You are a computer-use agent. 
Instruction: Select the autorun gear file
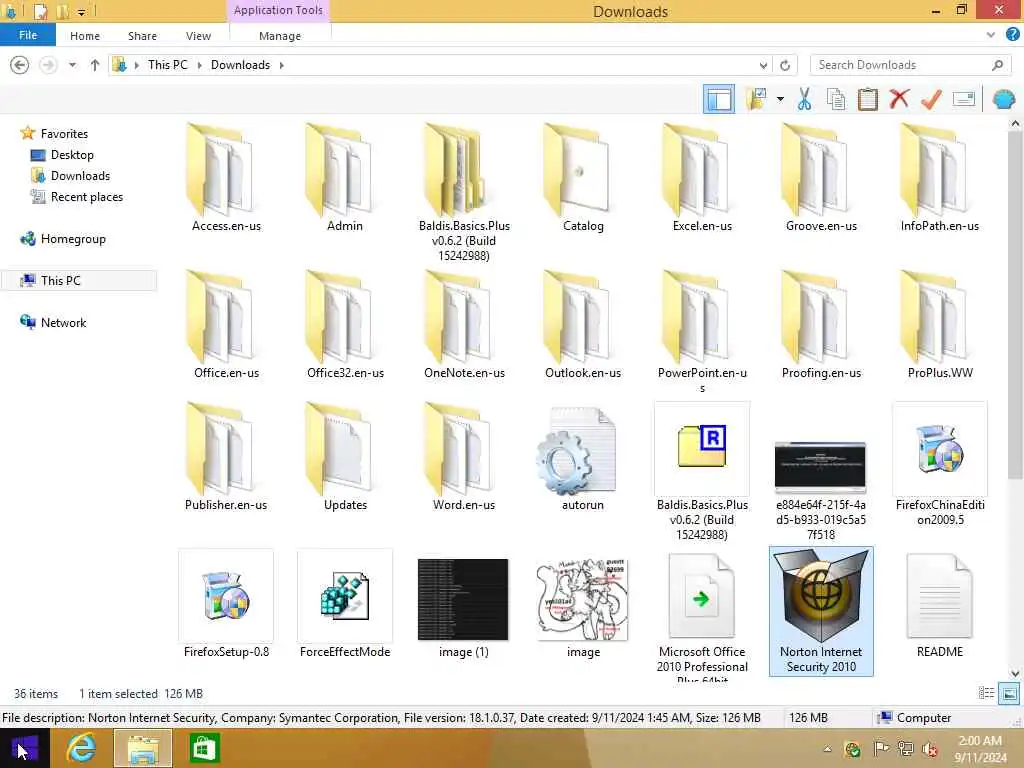(x=583, y=457)
